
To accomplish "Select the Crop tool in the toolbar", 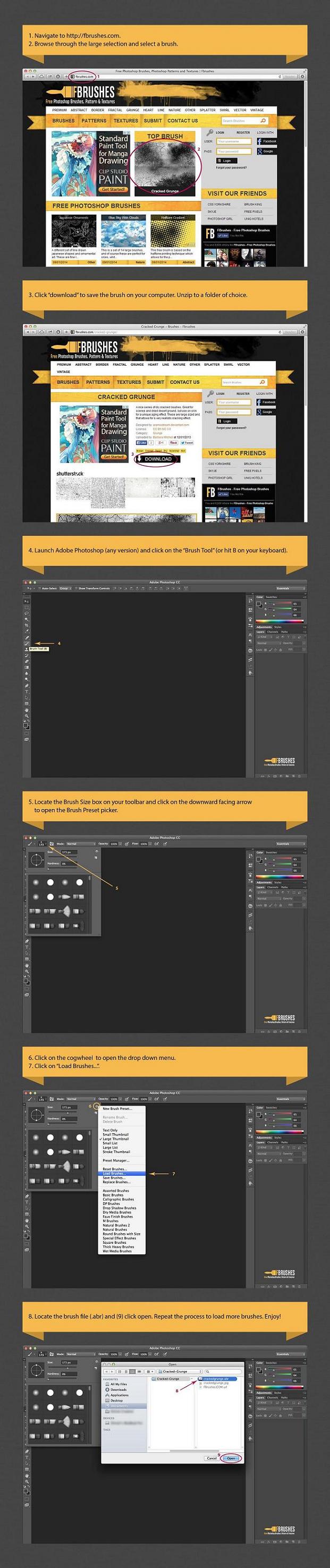I will coord(27,626).
